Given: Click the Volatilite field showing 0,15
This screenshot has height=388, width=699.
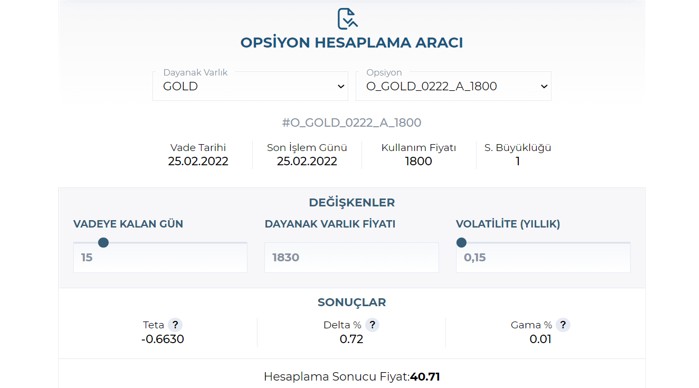Looking at the screenshot, I should click(x=543, y=257).
